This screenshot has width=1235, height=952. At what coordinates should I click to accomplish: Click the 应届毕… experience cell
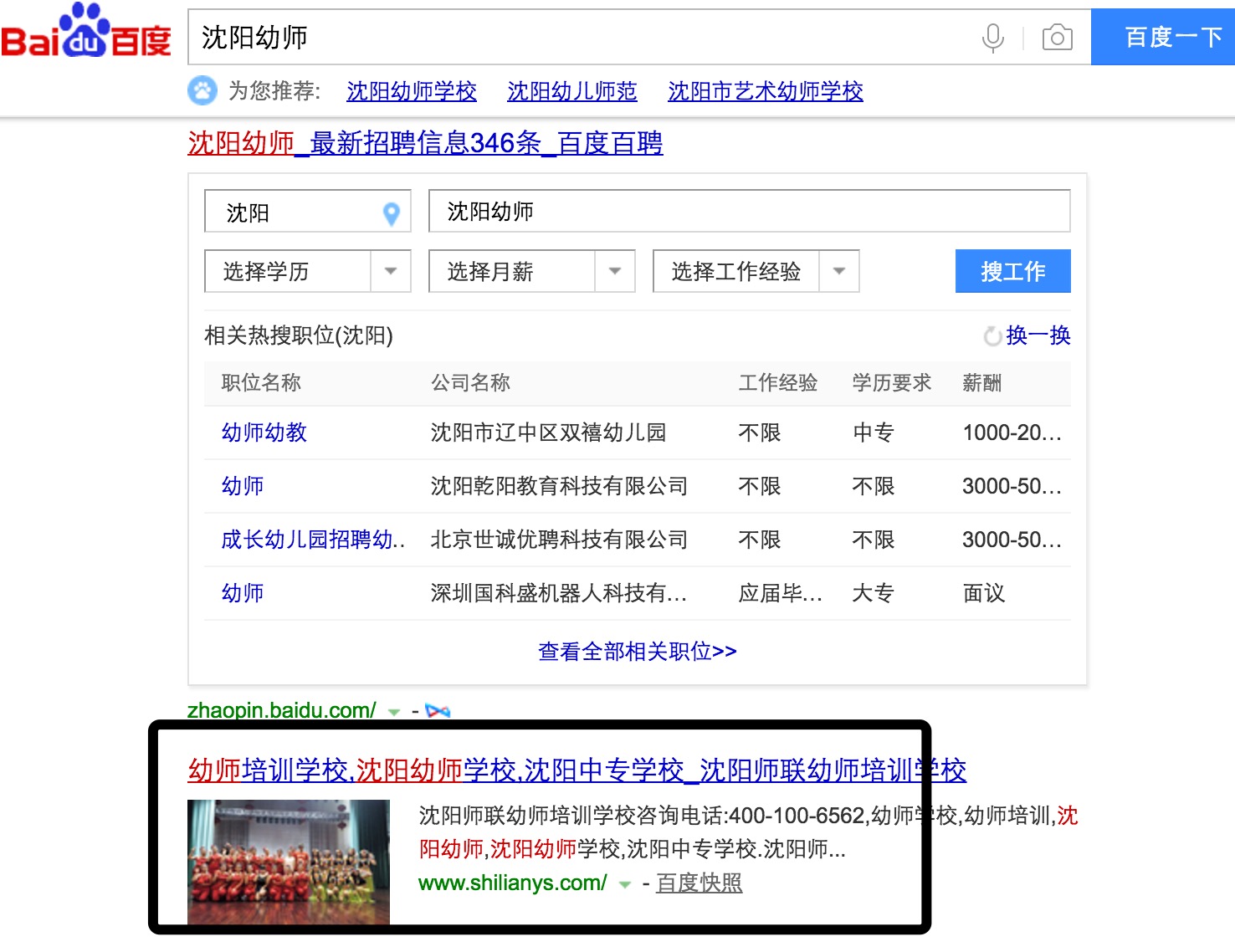tap(781, 593)
